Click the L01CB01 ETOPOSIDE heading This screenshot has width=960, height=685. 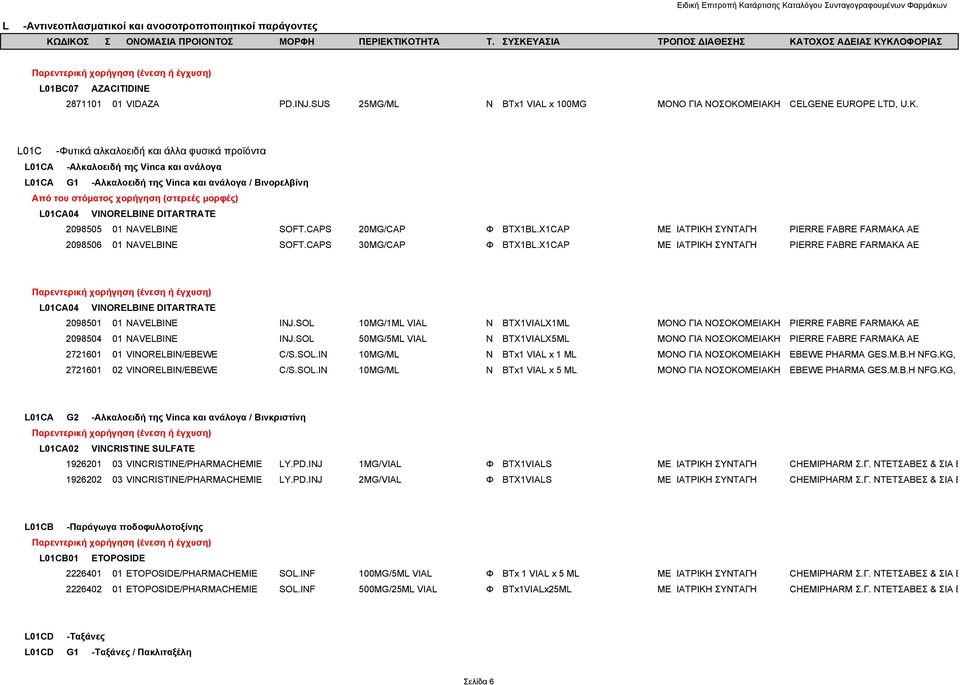tap(92, 558)
